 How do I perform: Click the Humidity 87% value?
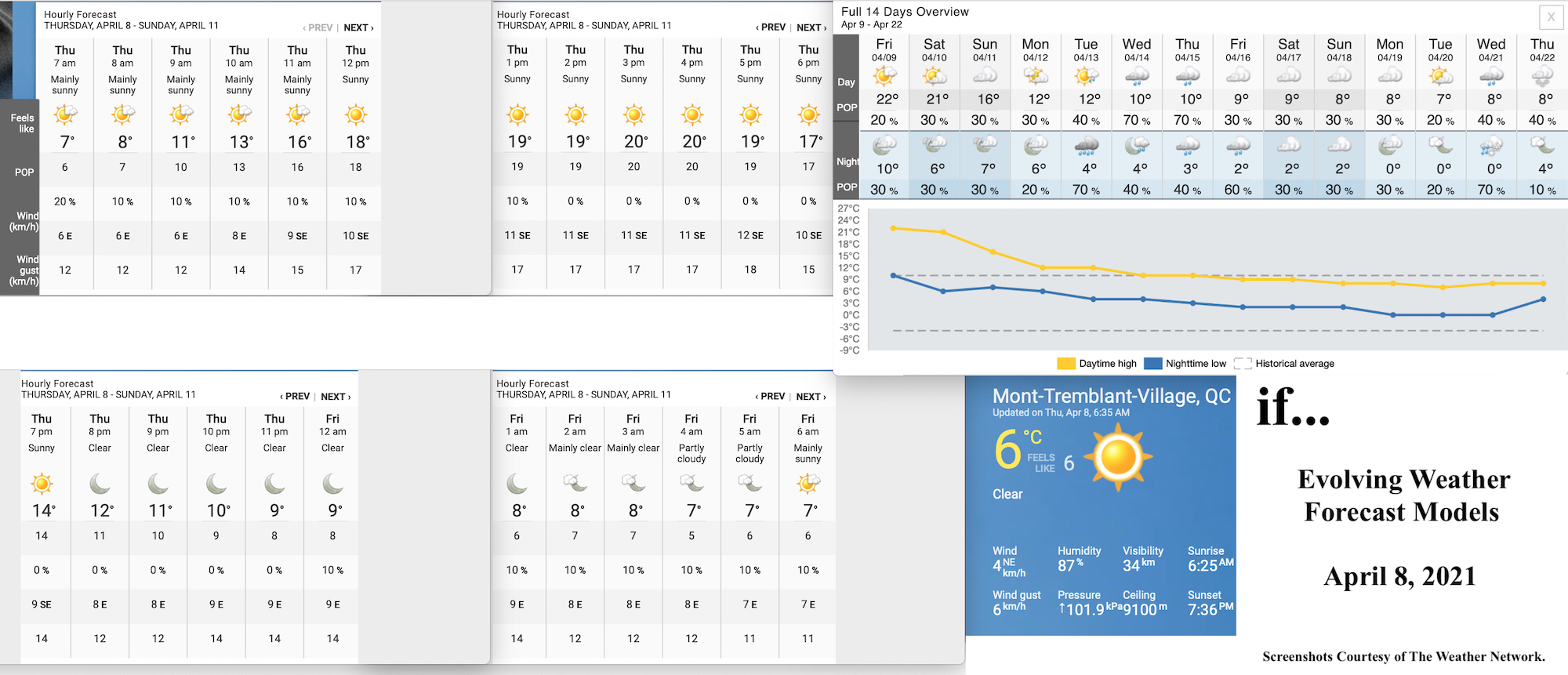click(x=1070, y=565)
